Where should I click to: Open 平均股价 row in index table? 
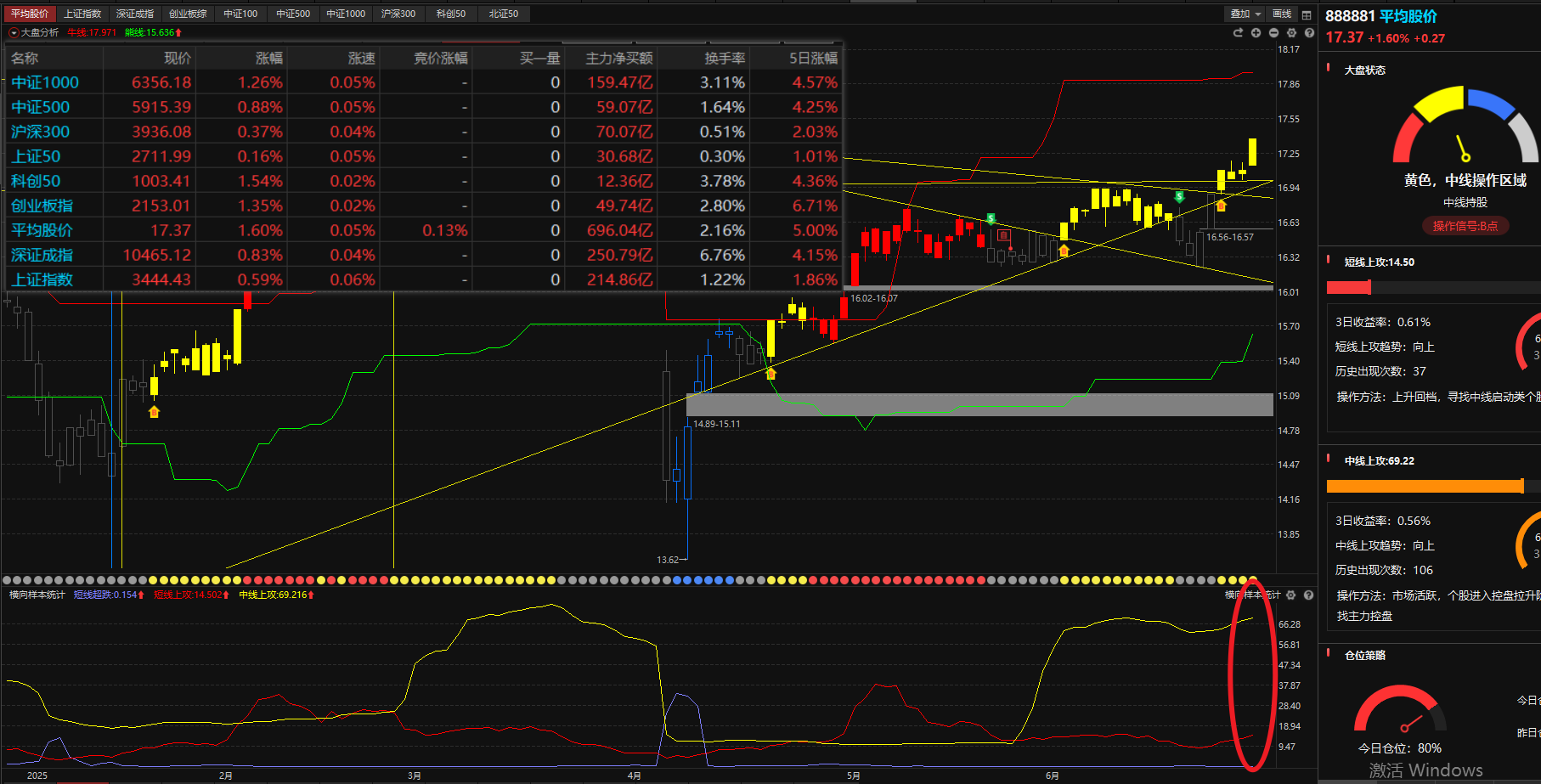[x=424, y=230]
